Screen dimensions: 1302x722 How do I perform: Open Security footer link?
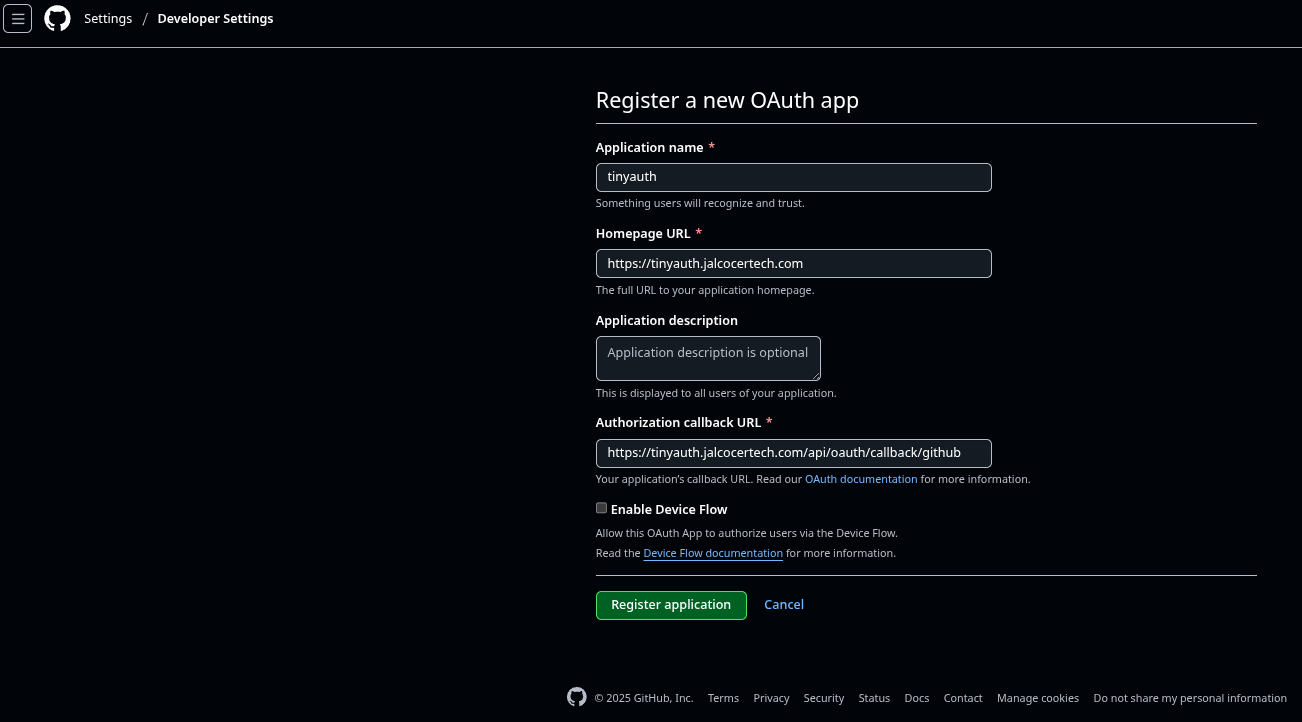tap(824, 698)
